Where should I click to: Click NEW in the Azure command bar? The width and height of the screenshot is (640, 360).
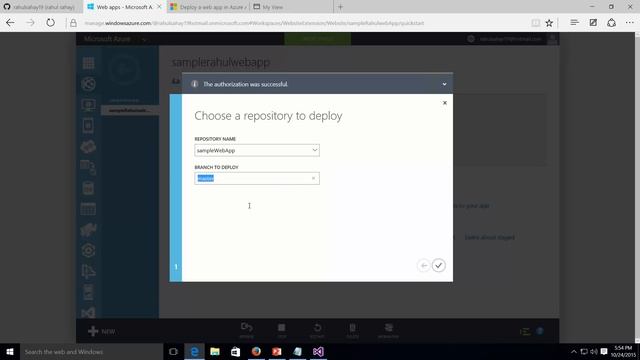[102, 331]
